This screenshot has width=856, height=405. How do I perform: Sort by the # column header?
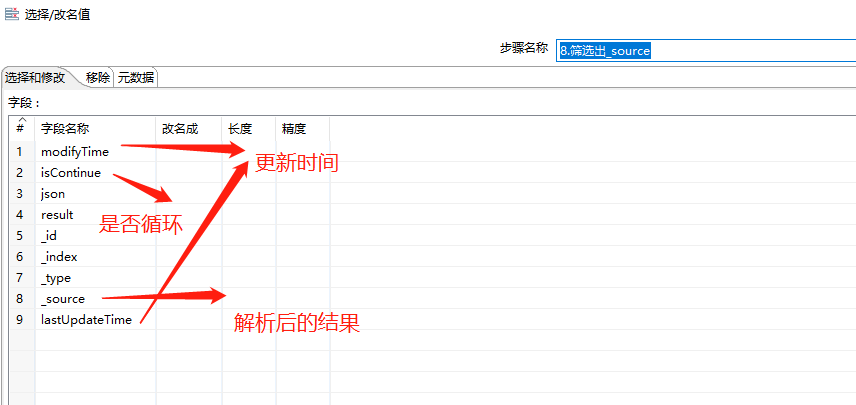pos(22,129)
